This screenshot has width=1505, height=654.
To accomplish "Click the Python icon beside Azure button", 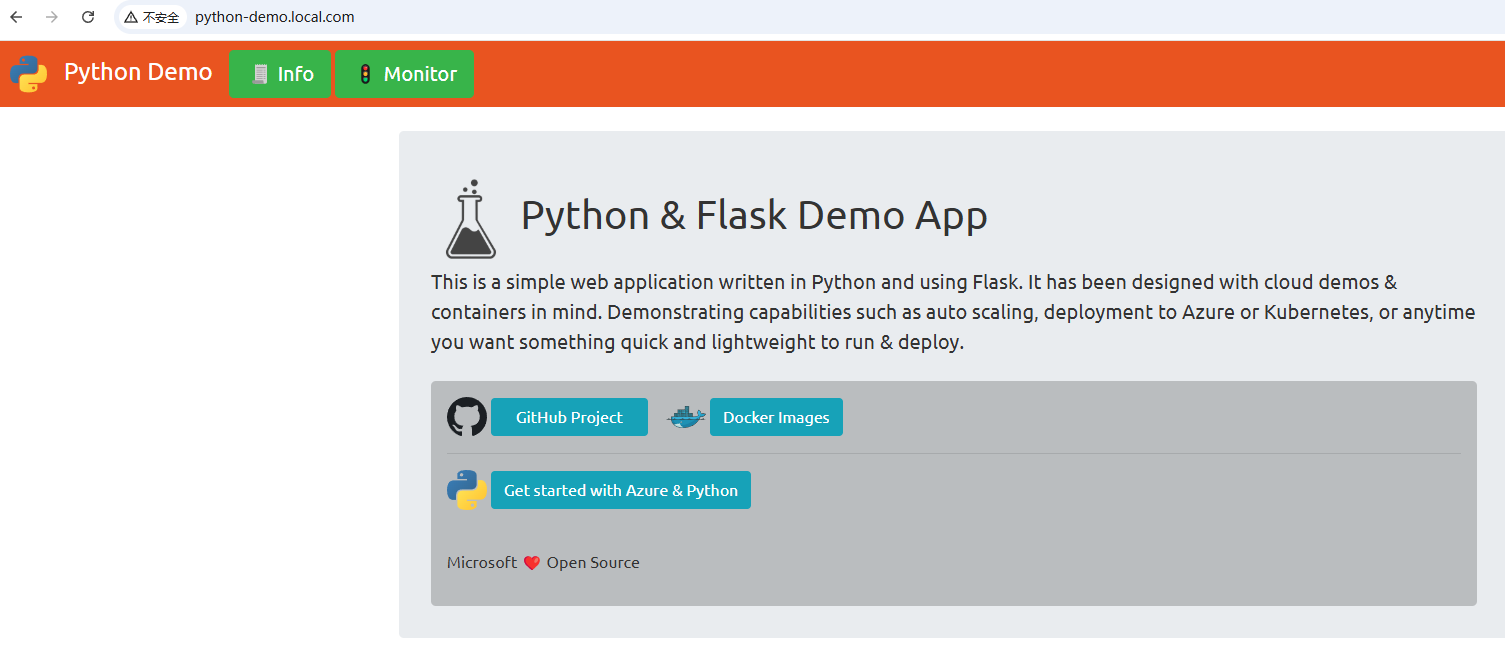I will (467, 490).
